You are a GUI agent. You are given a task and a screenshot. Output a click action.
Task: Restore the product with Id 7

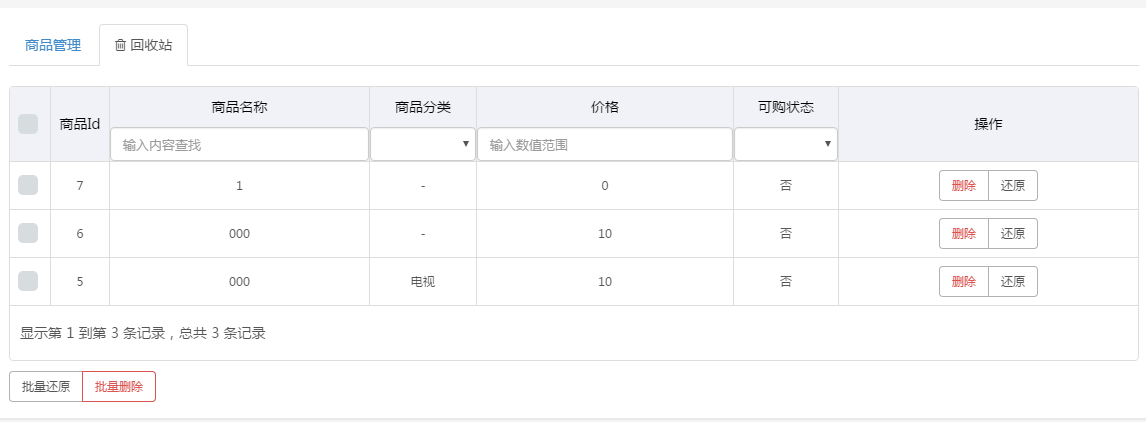coord(1013,186)
